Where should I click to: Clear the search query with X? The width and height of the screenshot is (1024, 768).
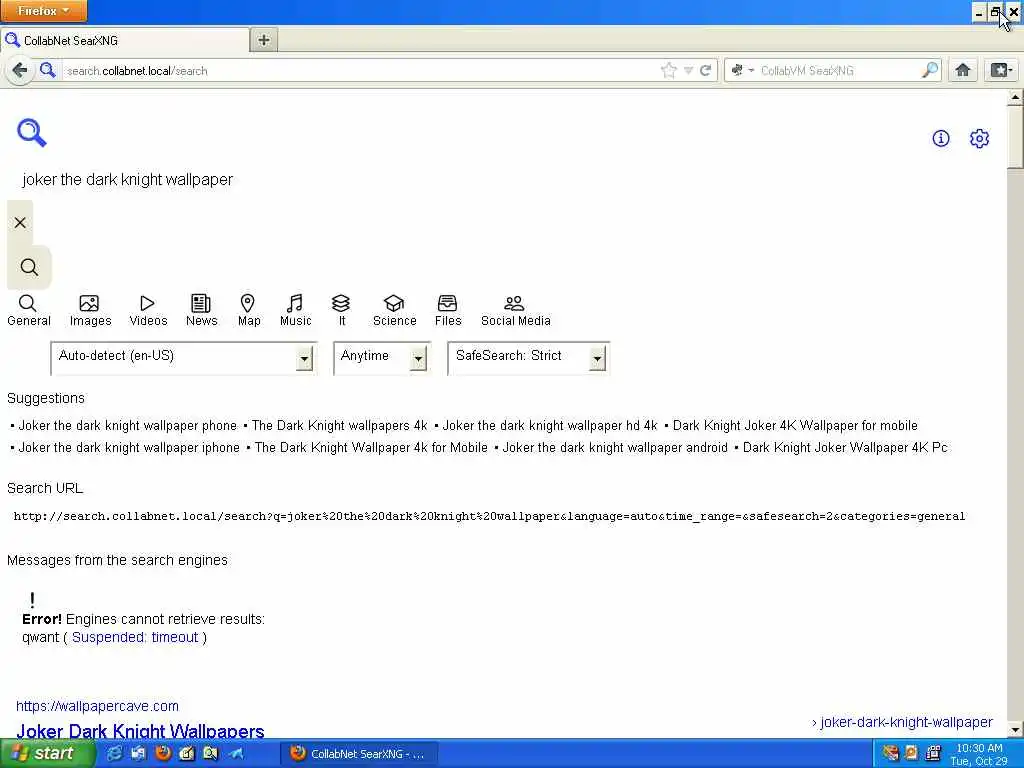click(x=20, y=223)
